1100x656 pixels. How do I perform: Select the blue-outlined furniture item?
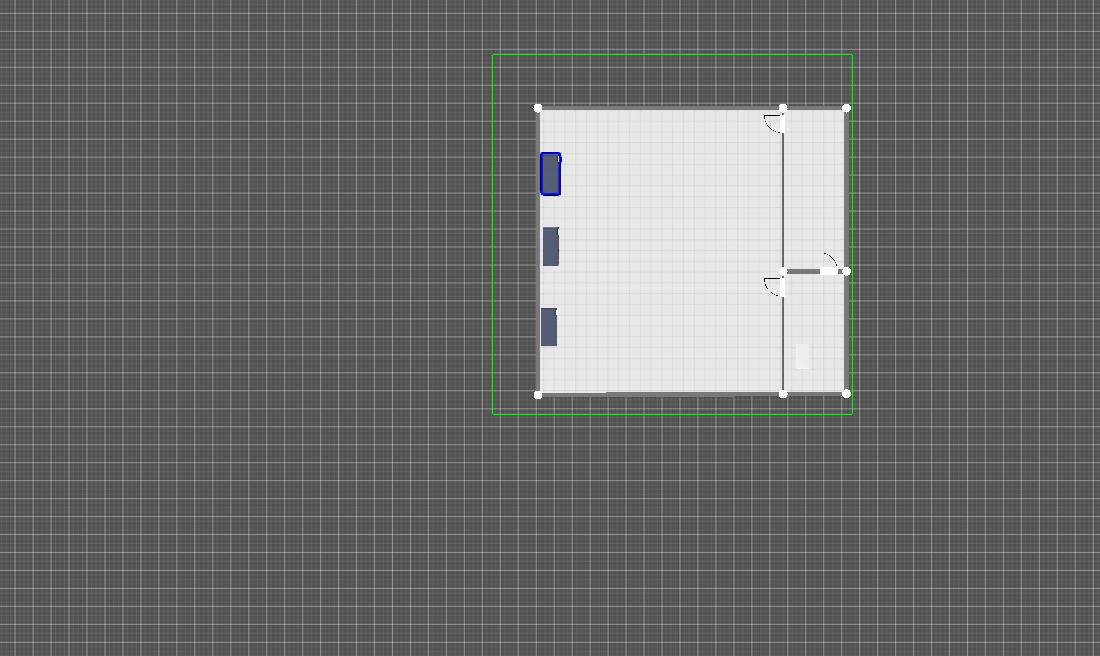[x=550, y=174]
